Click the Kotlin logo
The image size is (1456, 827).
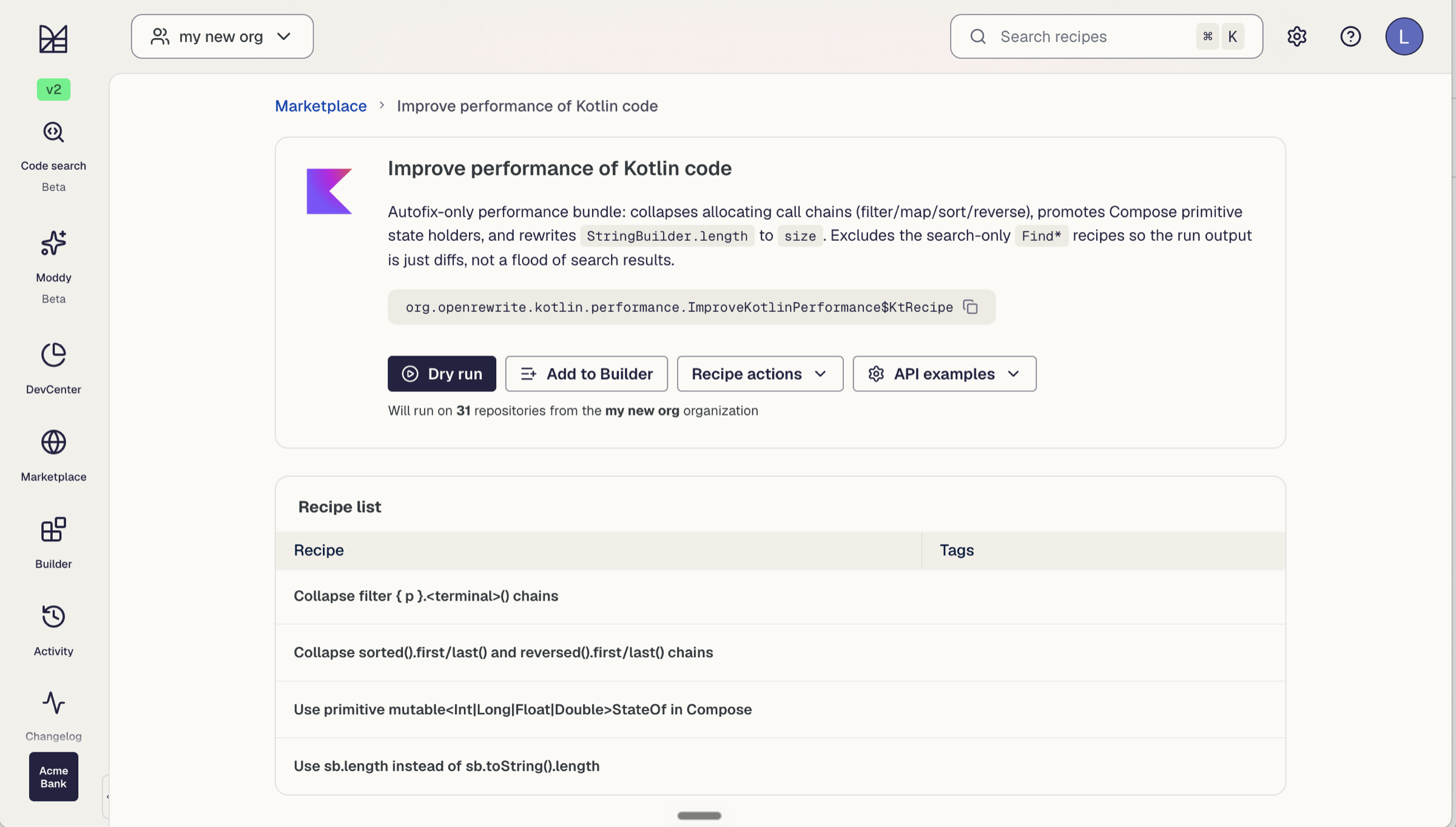329,191
